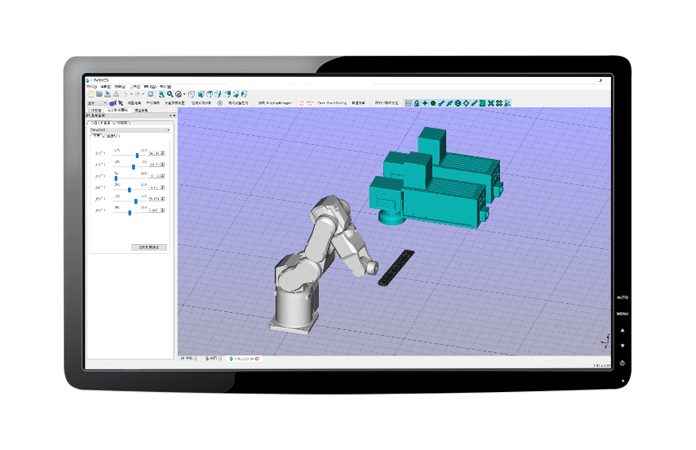Viewport: 696px width, 450px height.
Task: Click the red prohibited-circle icon
Action: [178, 94]
